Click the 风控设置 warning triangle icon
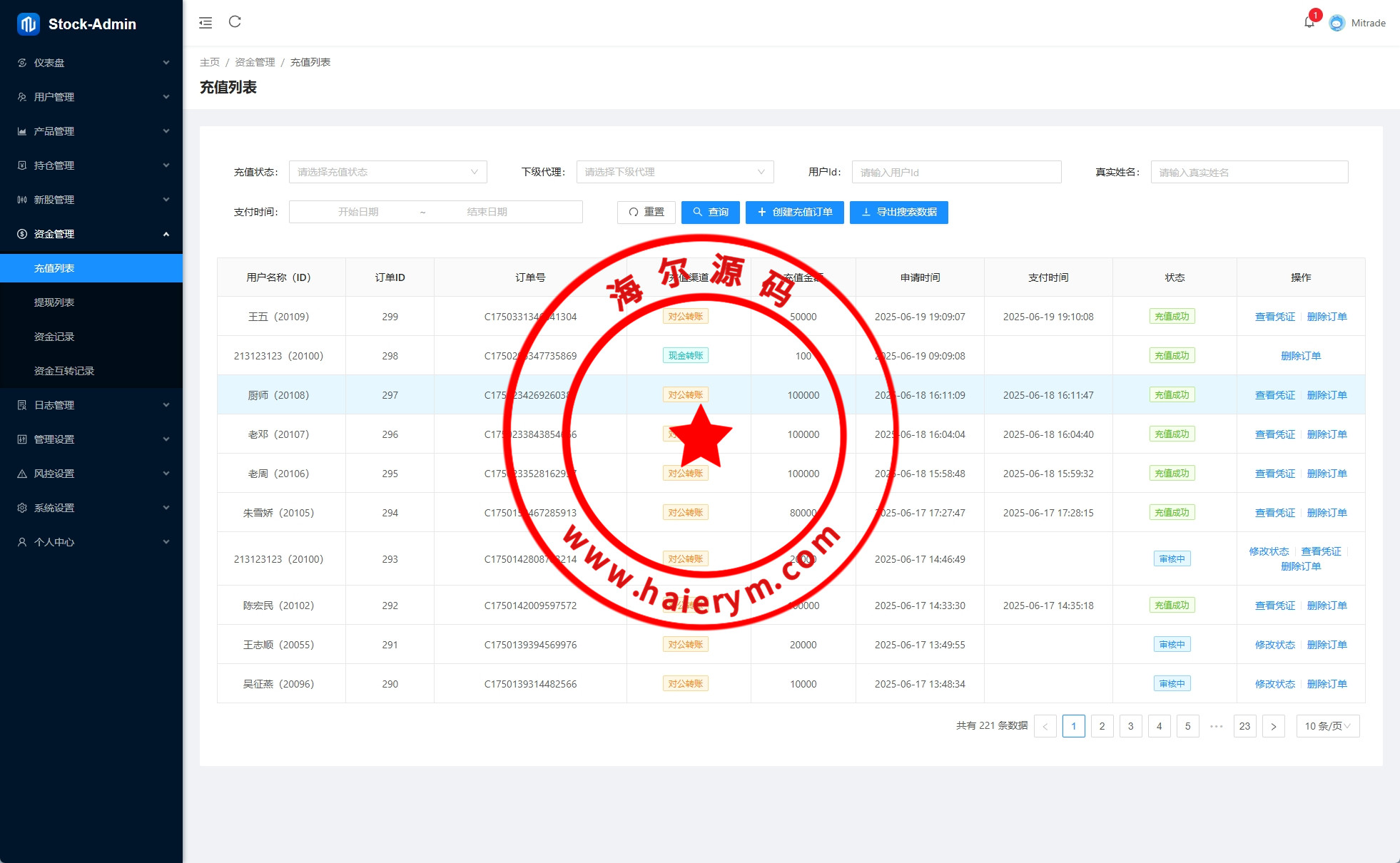The width and height of the screenshot is (1400, 863). (22, 474)
